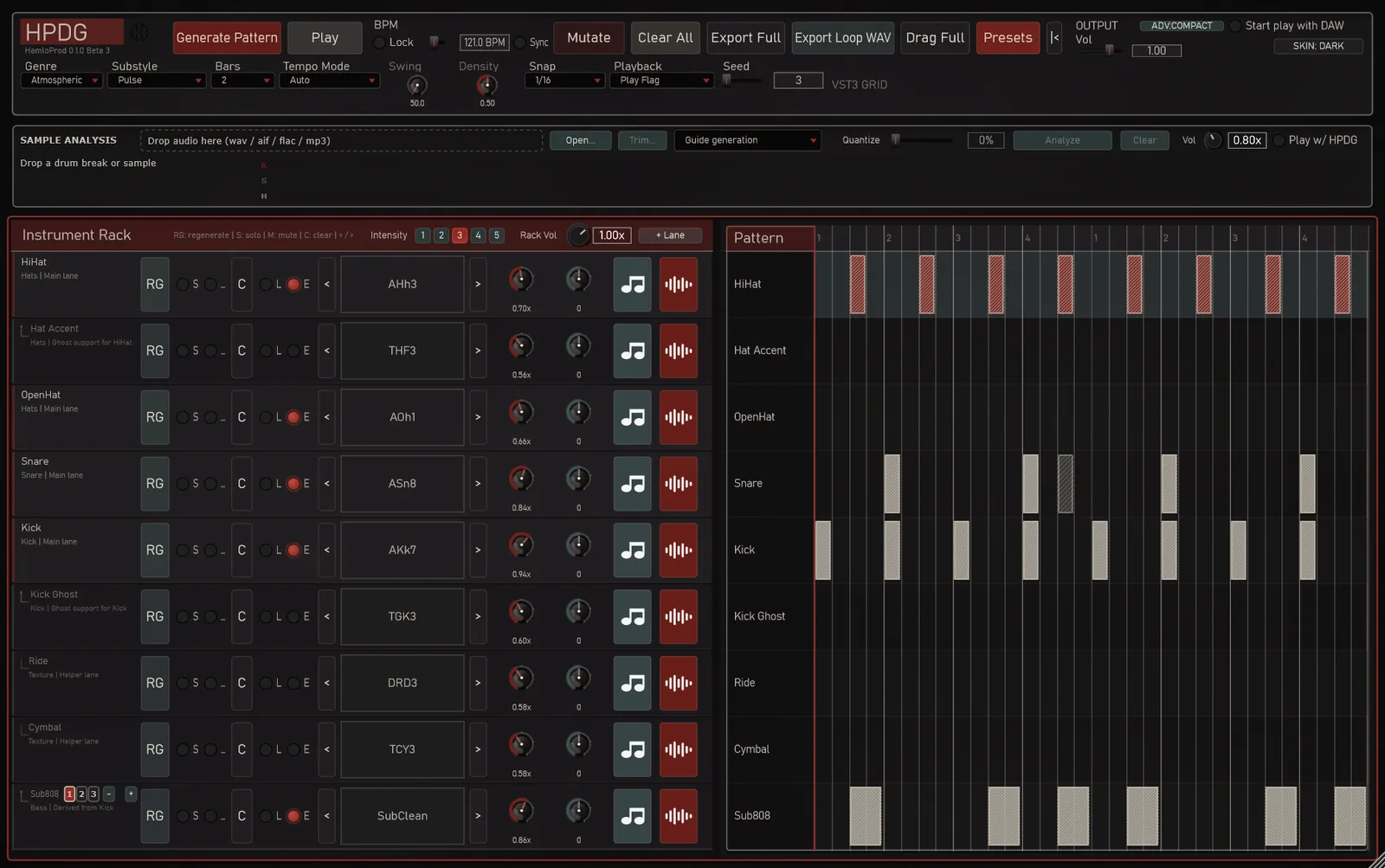Click the music note icon for HiHat lane
This screenshot has height=868, width=1385.
[633, 284]
